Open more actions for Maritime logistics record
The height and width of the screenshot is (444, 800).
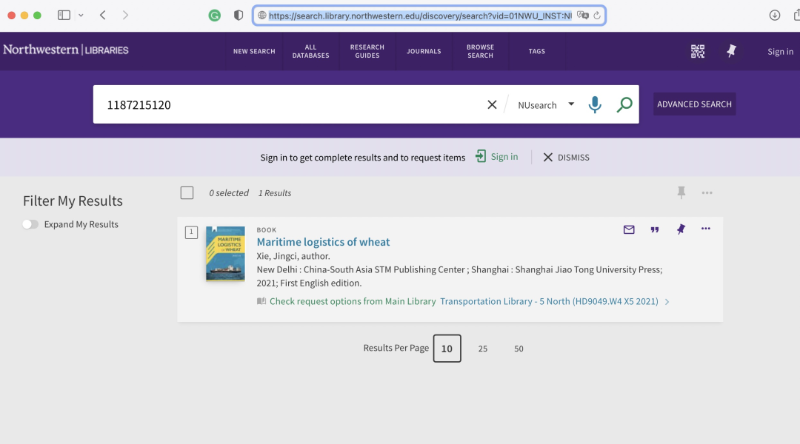706,229
